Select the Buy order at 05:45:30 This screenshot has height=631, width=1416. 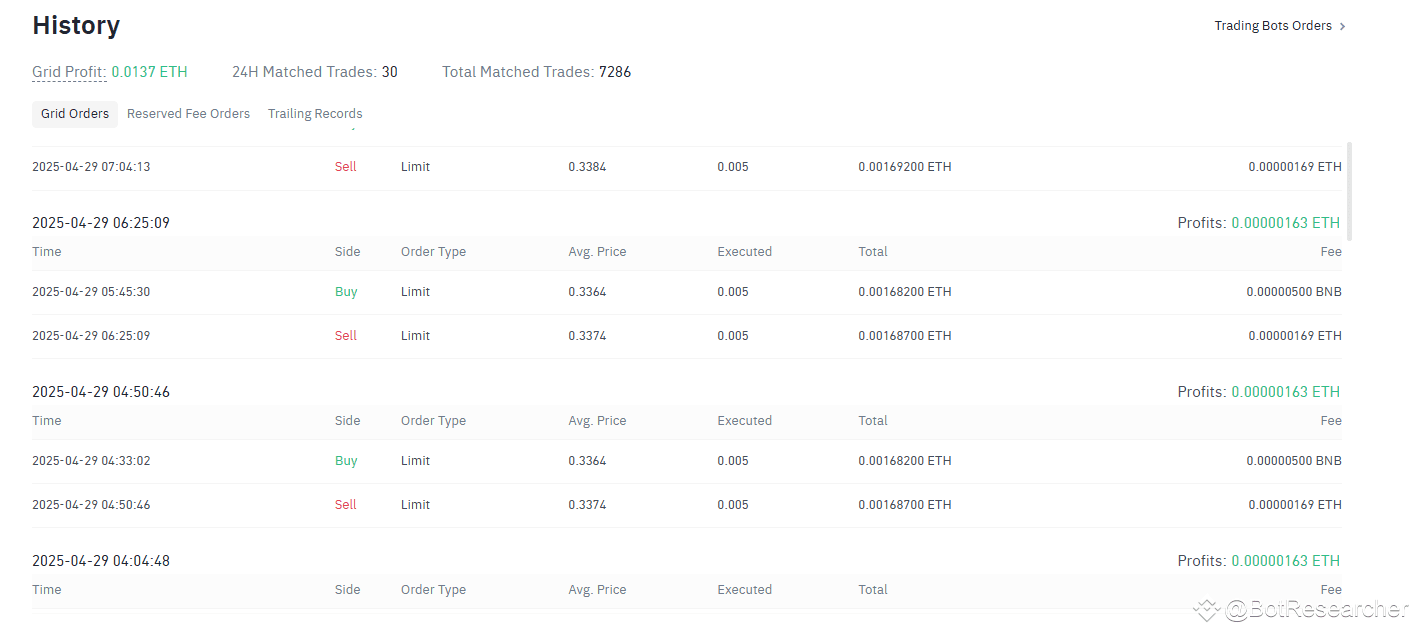[x=346, y=292]
